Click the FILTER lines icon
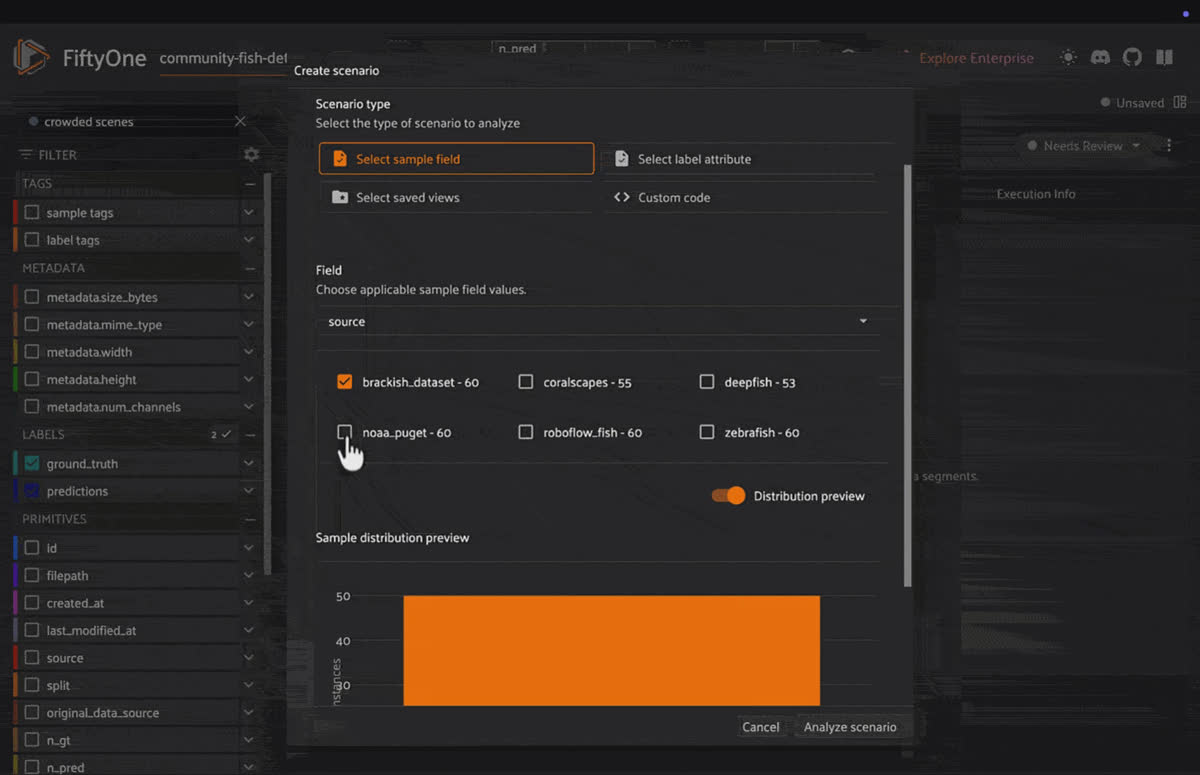Viewport: 1200px width, 775px height. click(x=26, y=155)
